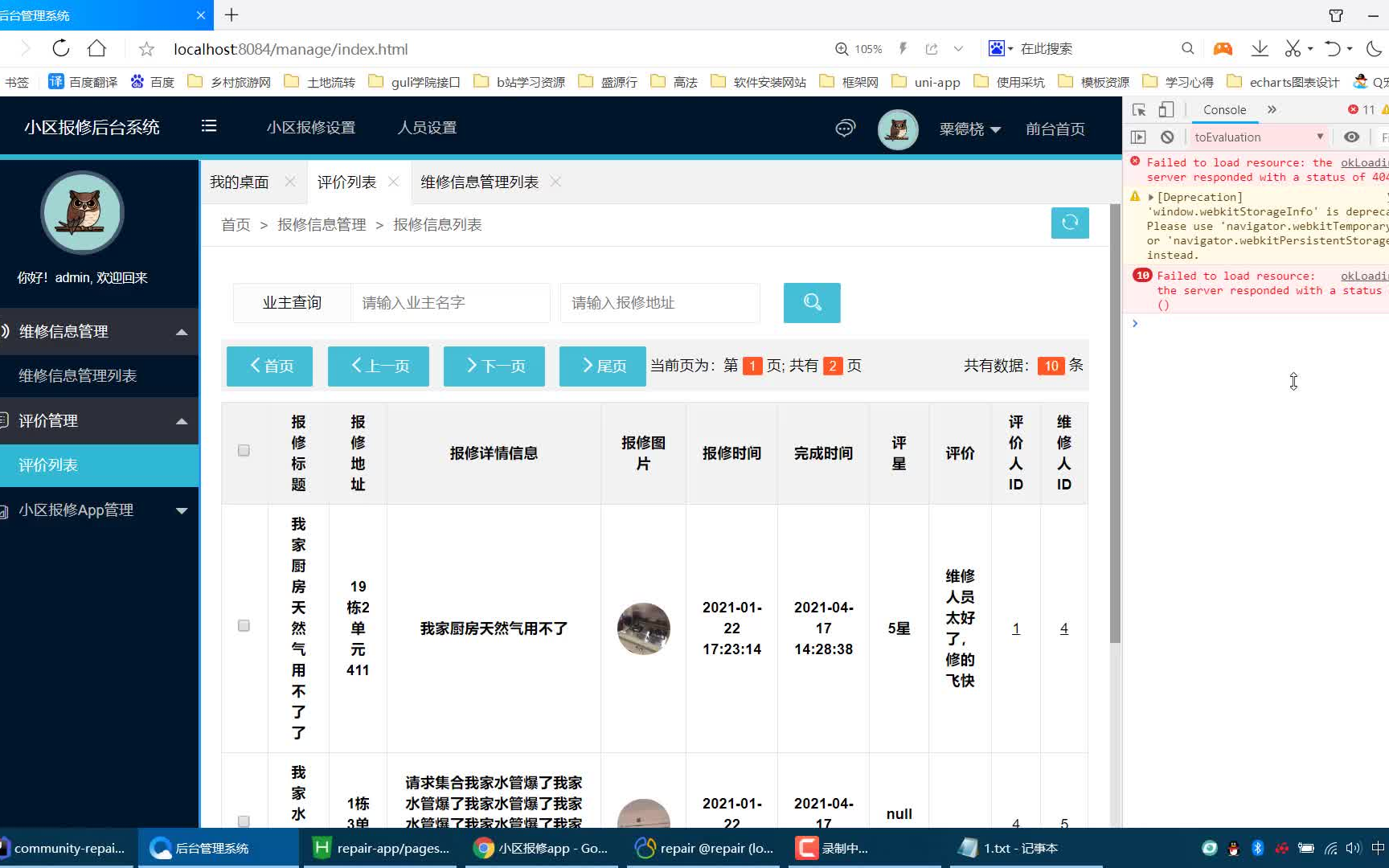
Task: Switch to DevTools Console tab
Action: point(1224,110)
